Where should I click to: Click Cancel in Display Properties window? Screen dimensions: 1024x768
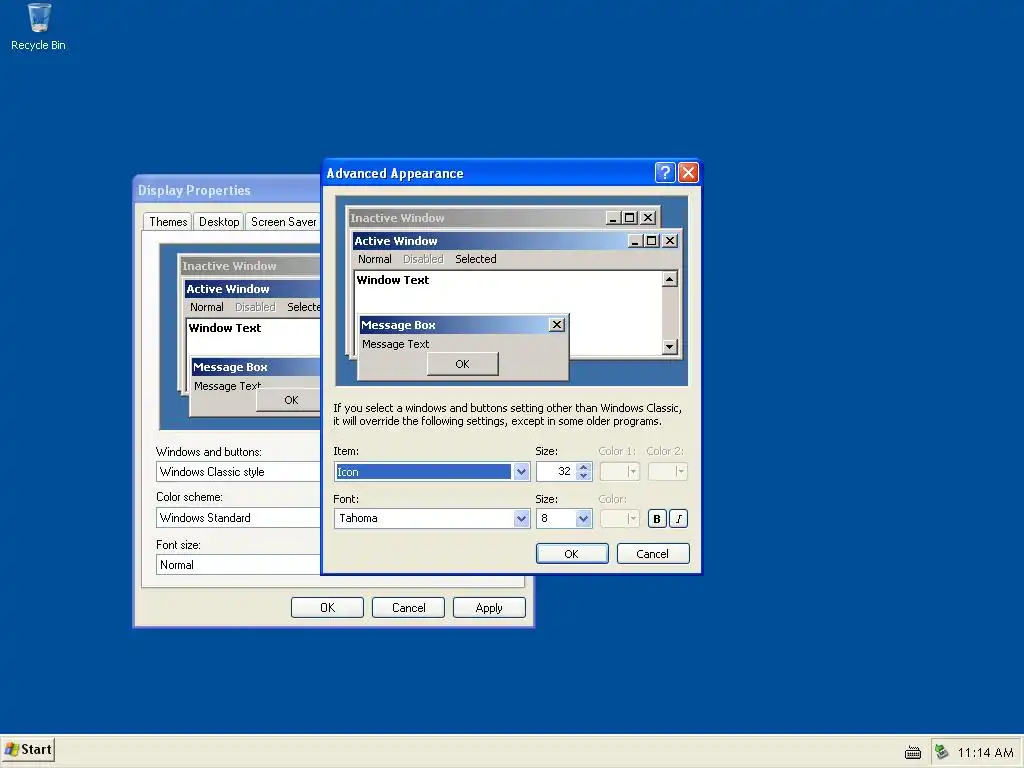pos(408,607)
